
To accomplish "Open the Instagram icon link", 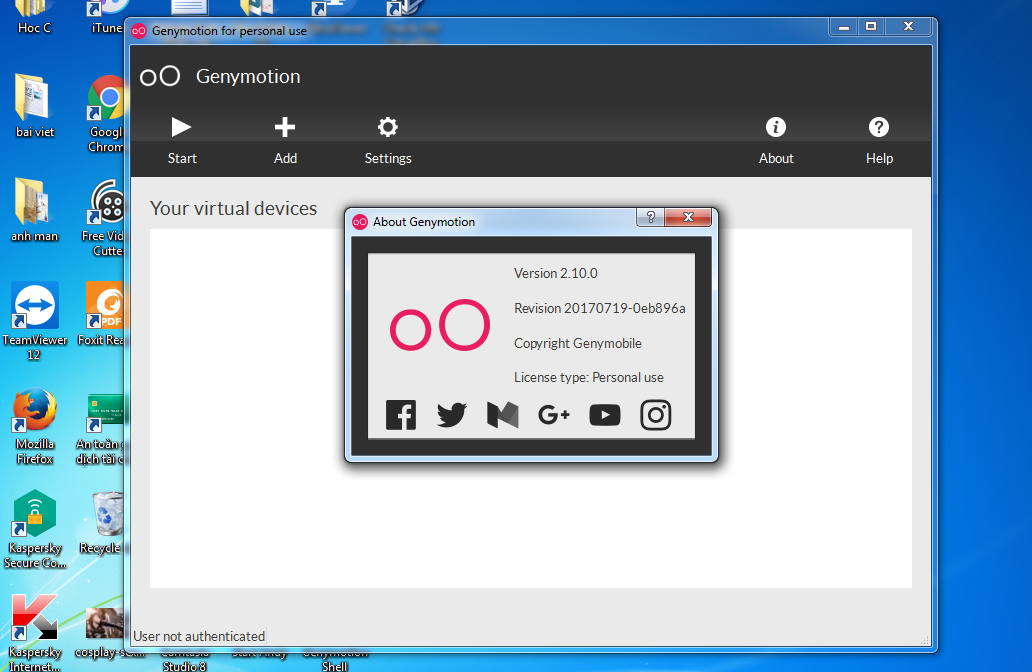I will pos(656,414).
